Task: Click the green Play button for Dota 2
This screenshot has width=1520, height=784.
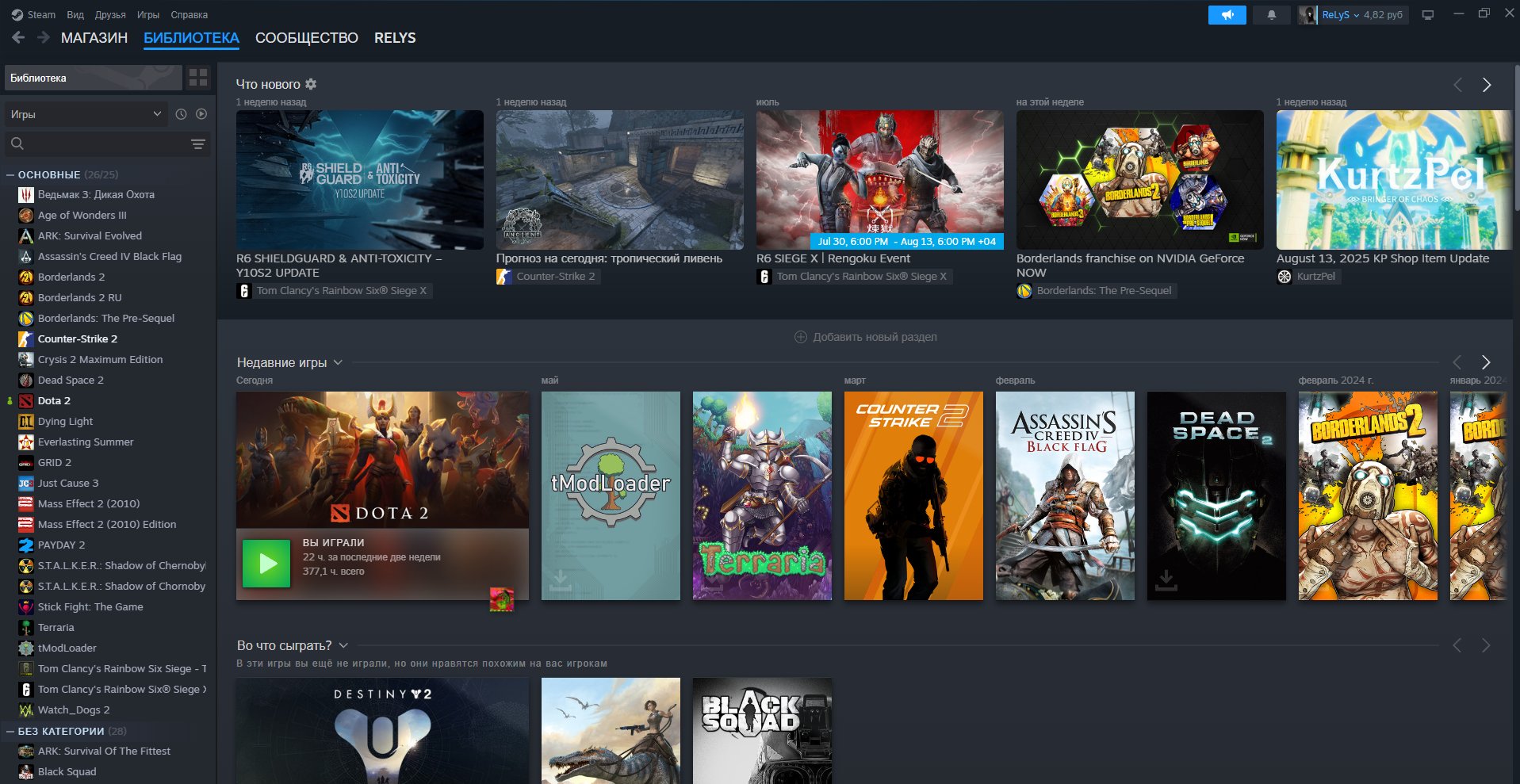Action: pos(266,564)
